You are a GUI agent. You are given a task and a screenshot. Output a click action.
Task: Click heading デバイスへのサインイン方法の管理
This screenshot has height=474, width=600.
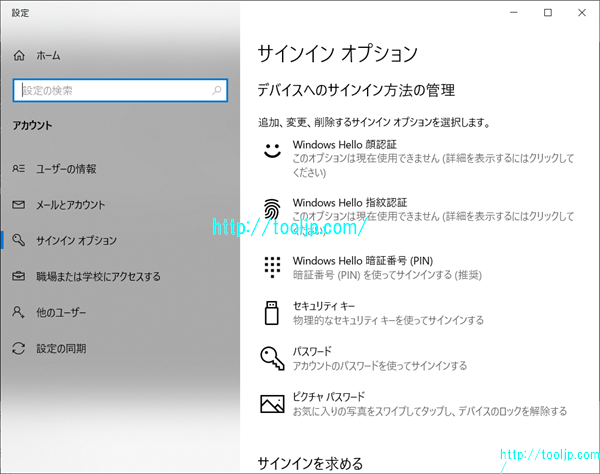(x=356, y=90)
